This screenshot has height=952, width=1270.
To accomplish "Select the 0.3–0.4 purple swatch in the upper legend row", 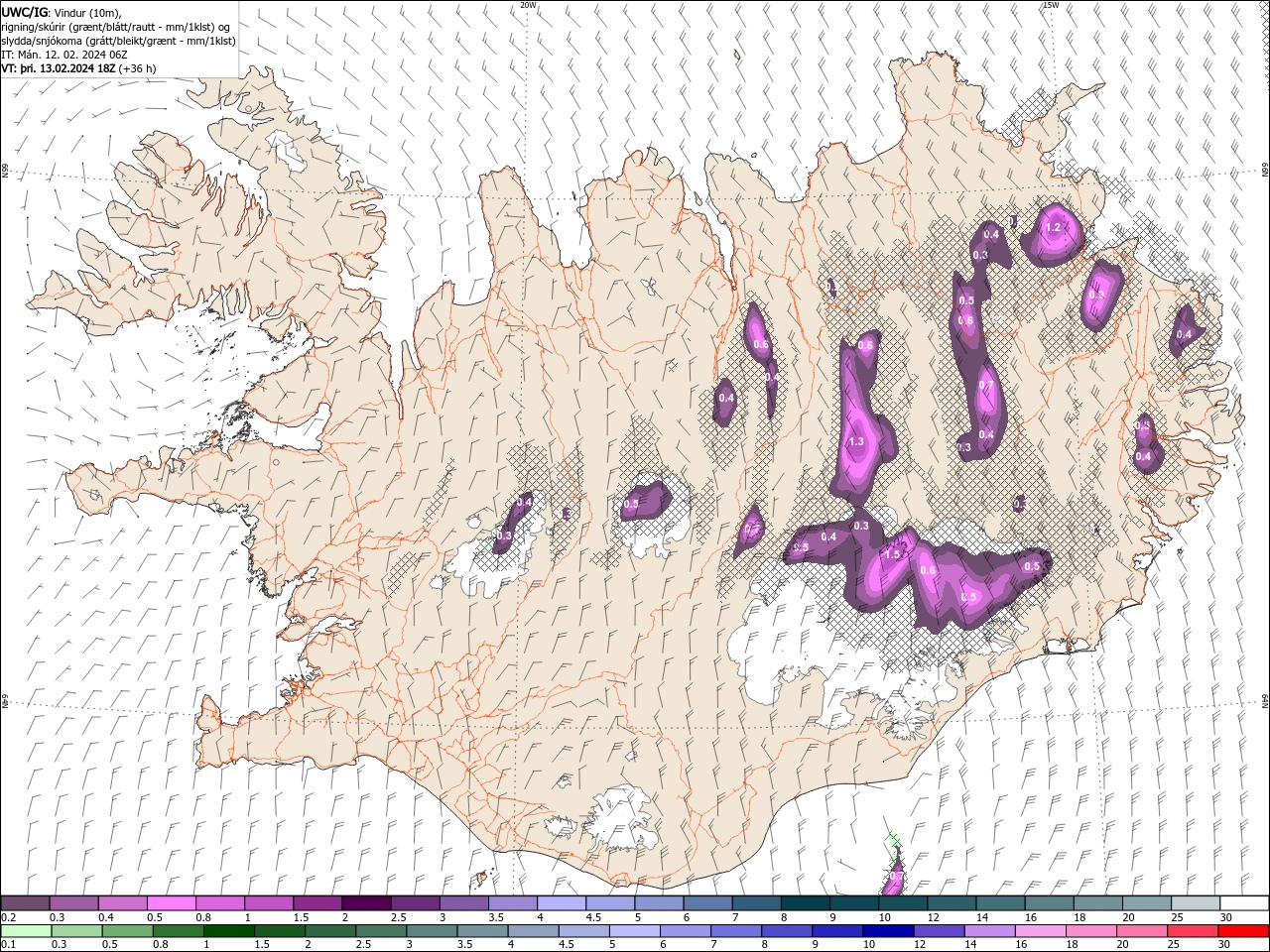I will coord(73,903).
